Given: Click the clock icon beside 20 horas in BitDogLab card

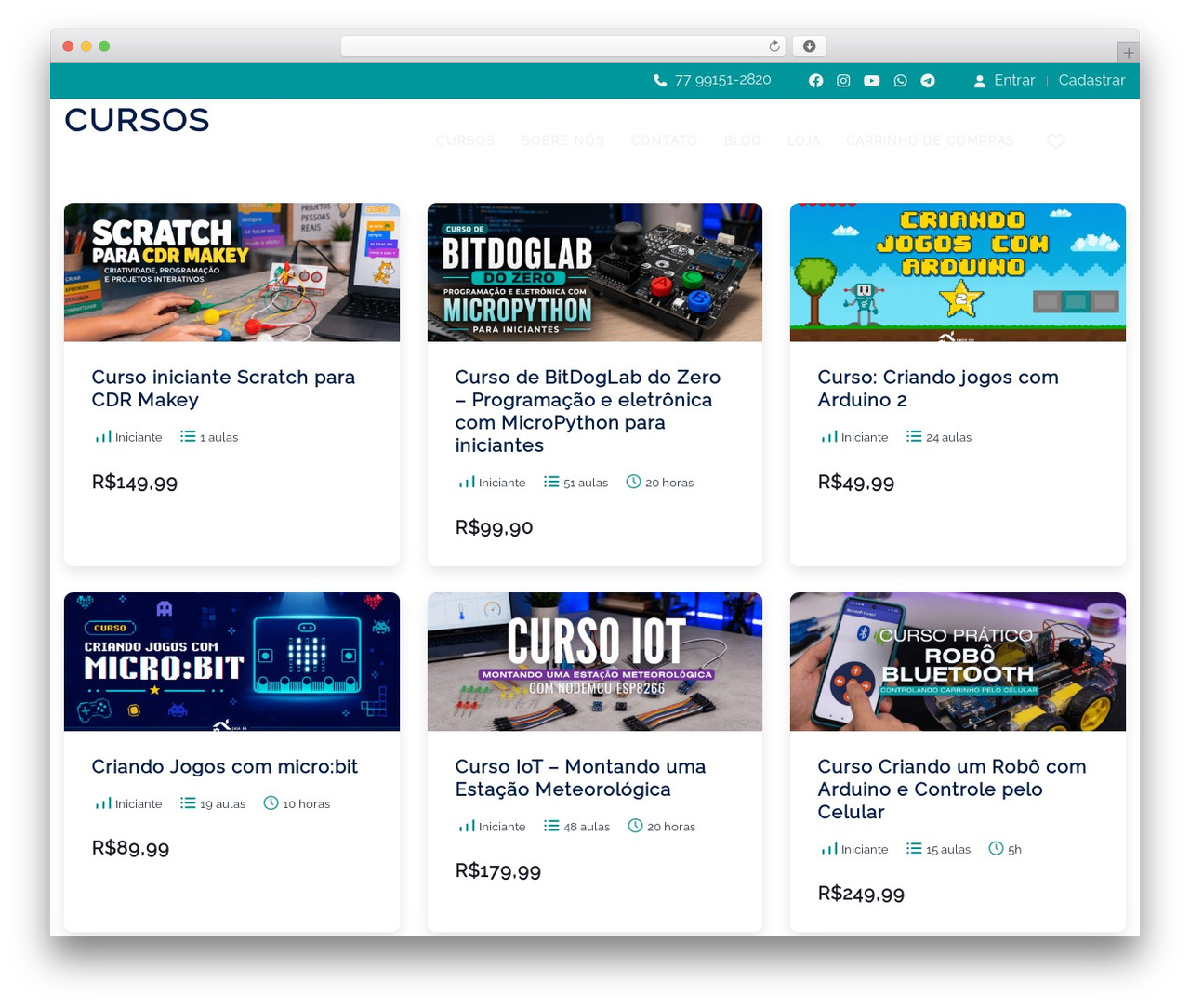Looking at the screenshot, I should 633,482.
